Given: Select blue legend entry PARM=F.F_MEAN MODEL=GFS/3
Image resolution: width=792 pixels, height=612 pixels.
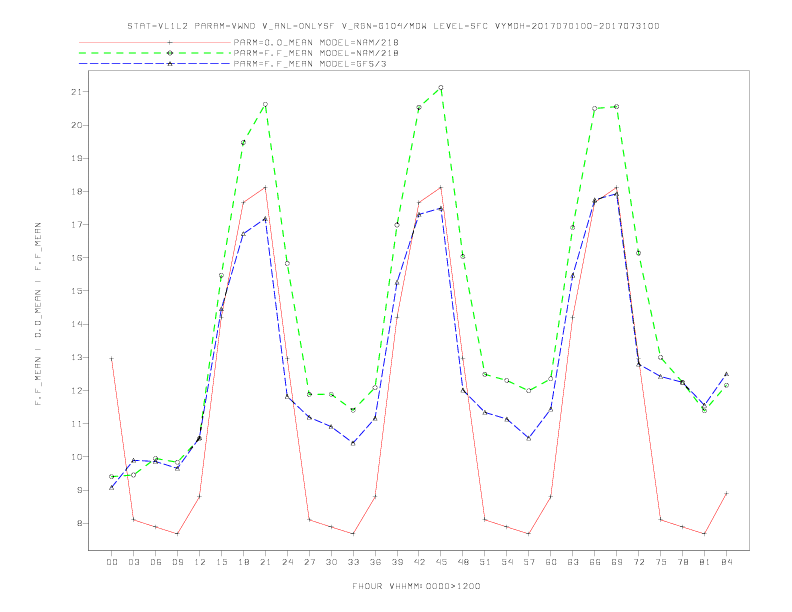Looking at the screenshot, I should tap(310, 64).
